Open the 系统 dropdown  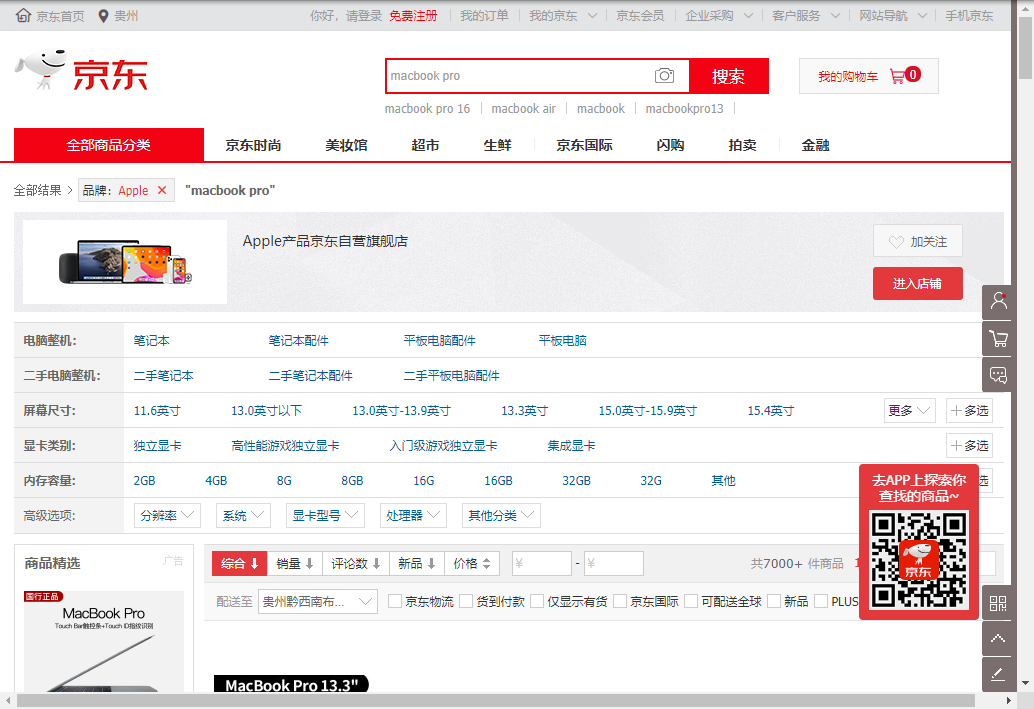(243, 516)
